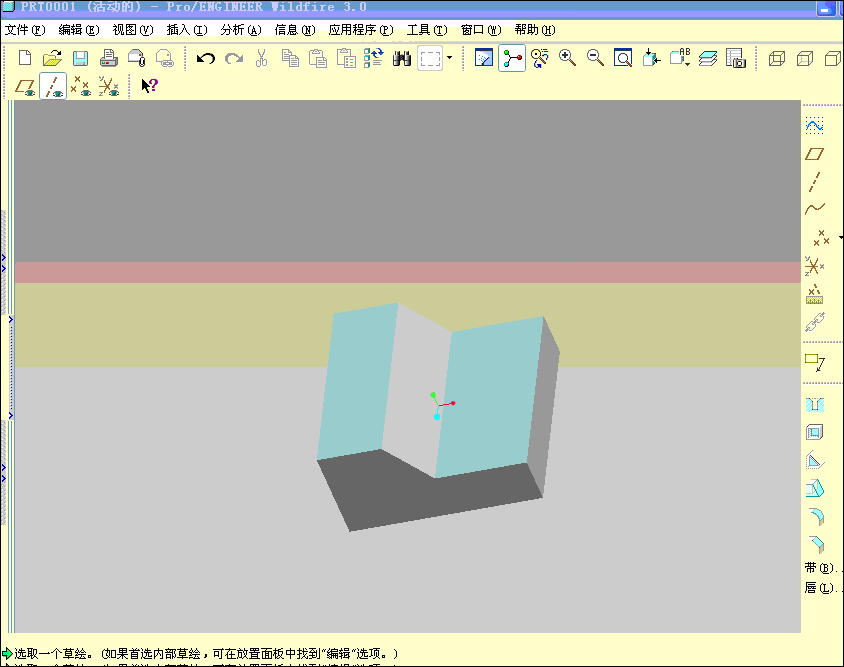Select the dashed selection box tool
Screen dimensions: 844x667
(430, 58)
